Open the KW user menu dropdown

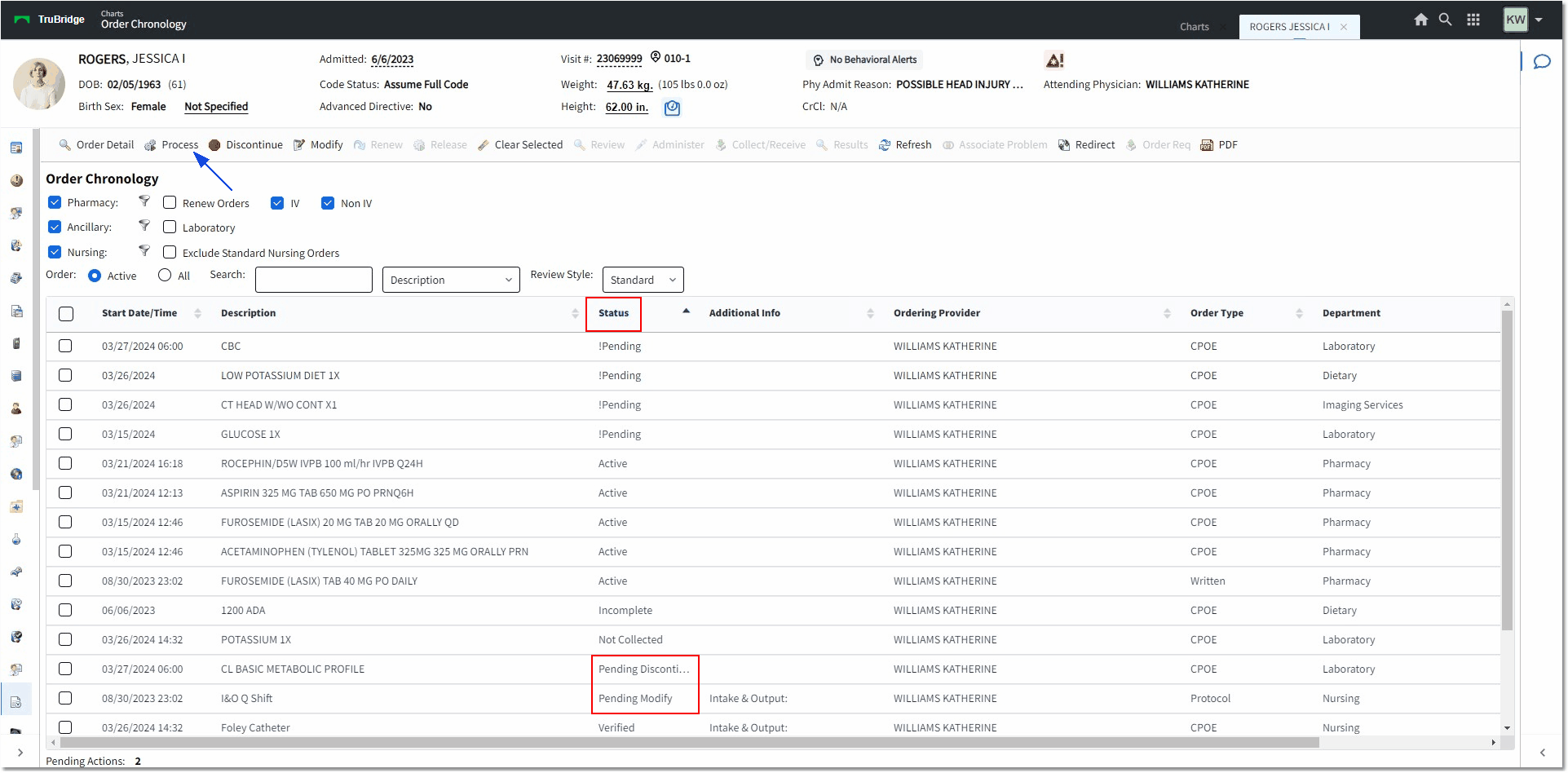click(x=1539, y=20)
